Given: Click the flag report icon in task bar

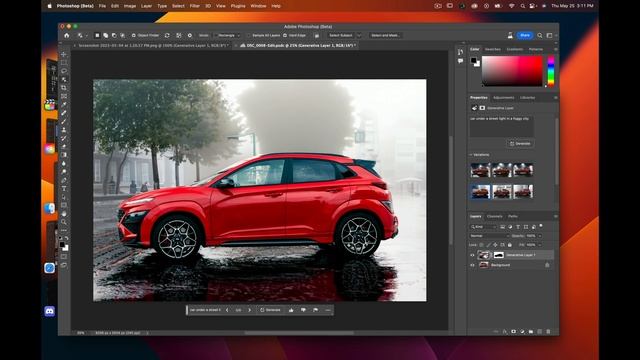Looking at the screenshot, I should pos(316,310).
